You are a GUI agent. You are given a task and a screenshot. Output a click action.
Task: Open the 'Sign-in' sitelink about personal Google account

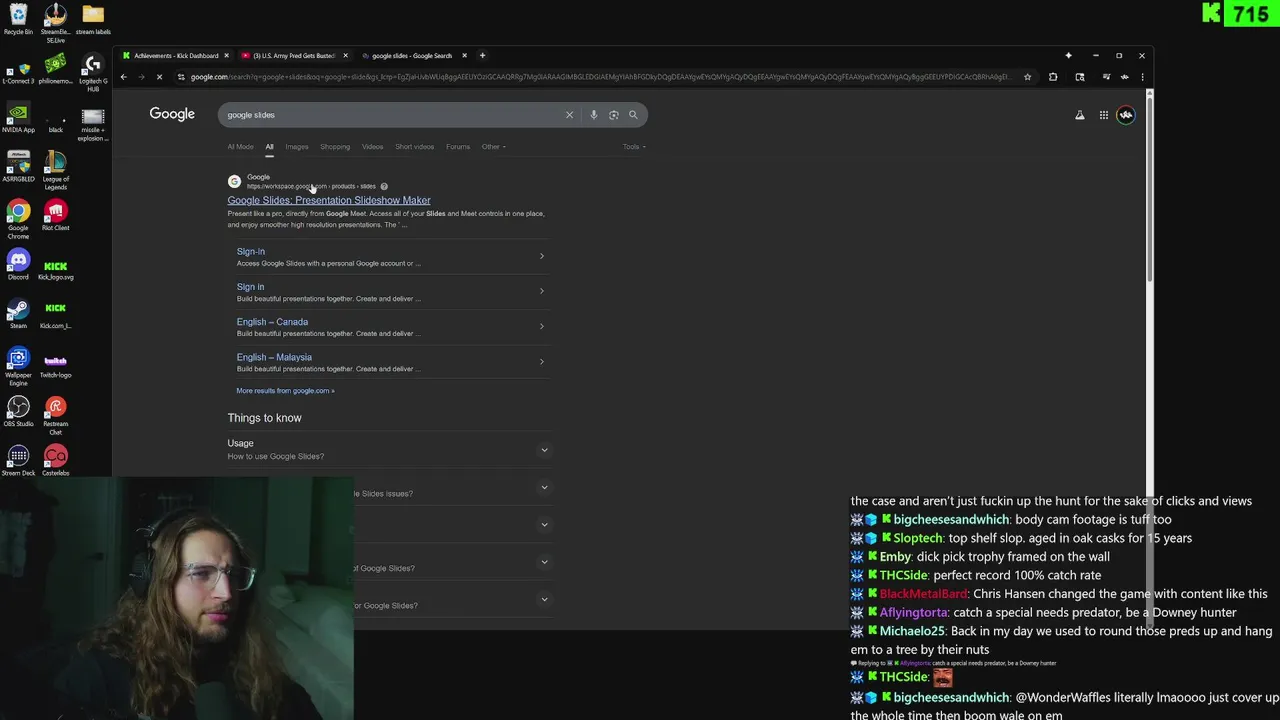(x=251, y=252)
